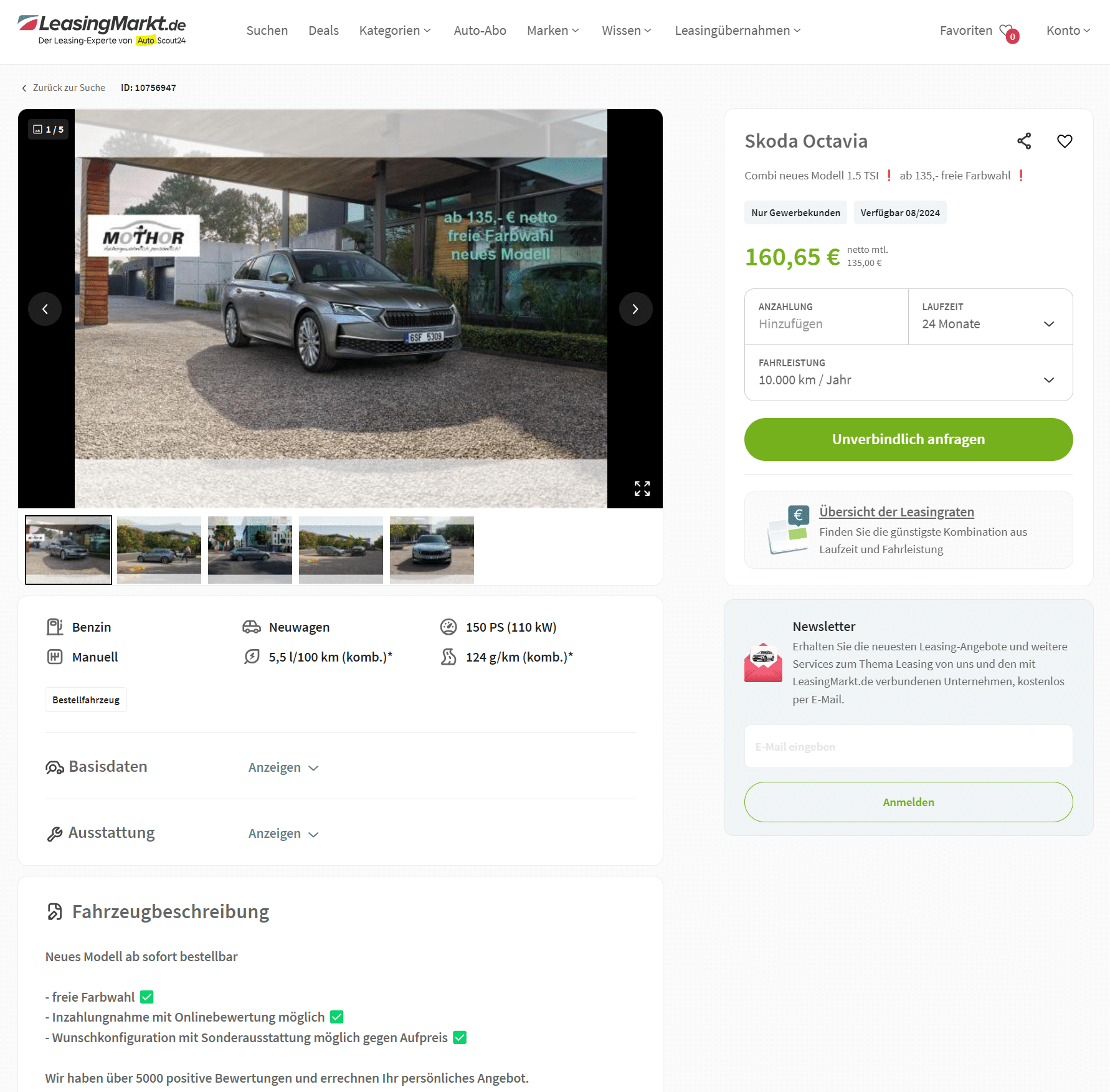Click the ID: 10756947 text
Viewport: 1110px width, 1092px height.
pyautogui.click(x=148, y=88)
